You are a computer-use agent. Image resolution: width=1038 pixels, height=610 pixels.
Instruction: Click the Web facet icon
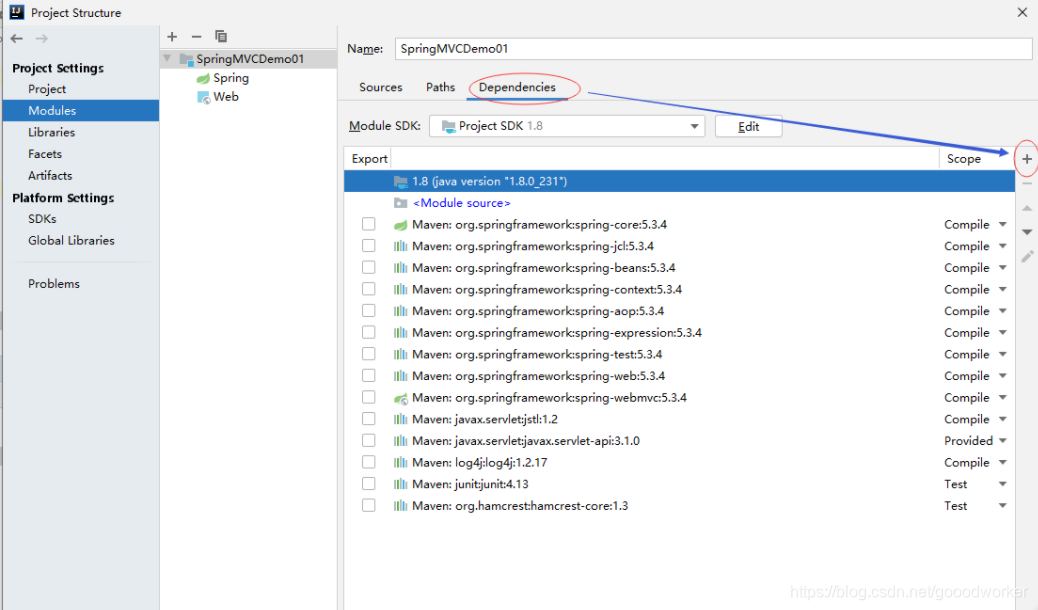click(204, 97)
